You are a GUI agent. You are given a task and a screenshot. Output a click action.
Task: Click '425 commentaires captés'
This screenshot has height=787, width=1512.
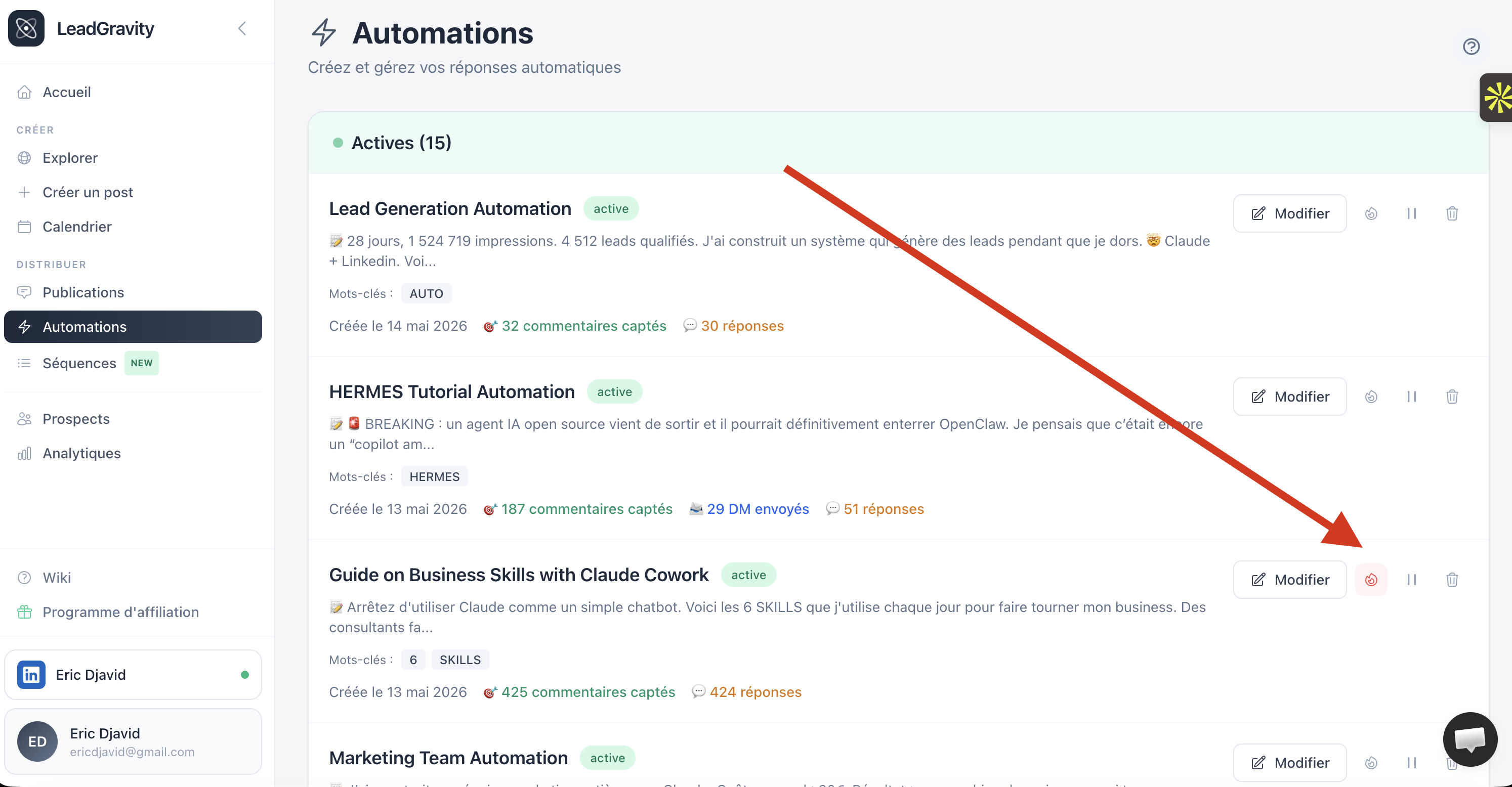[579, 692]
